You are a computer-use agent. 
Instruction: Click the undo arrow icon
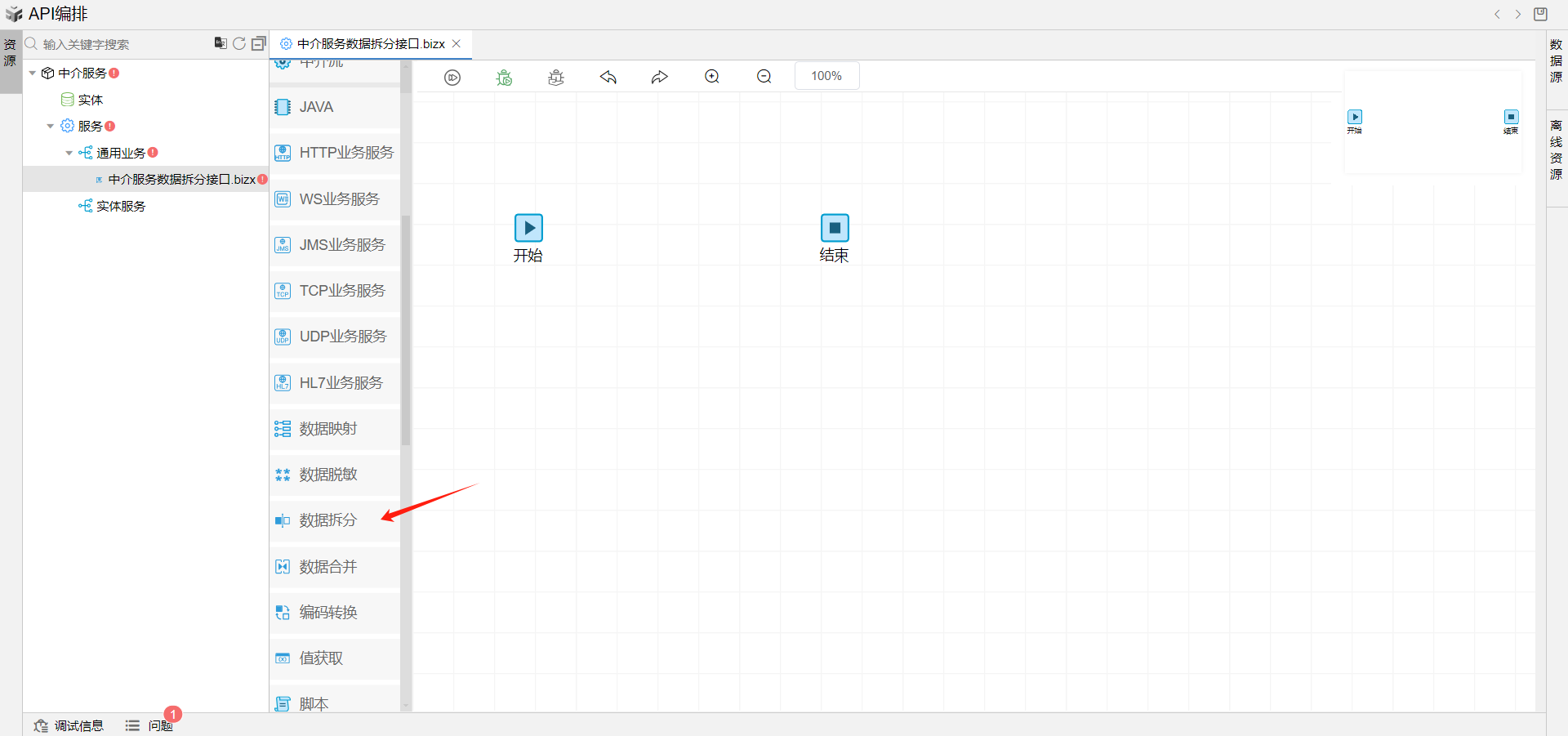608,77
